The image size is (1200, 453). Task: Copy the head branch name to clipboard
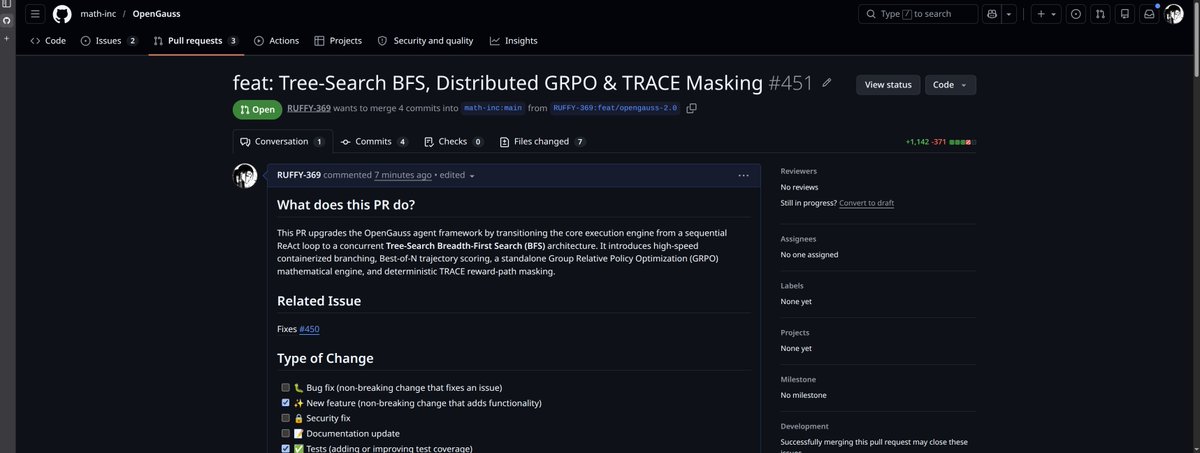pyautogui.click(x=691, y=108)
